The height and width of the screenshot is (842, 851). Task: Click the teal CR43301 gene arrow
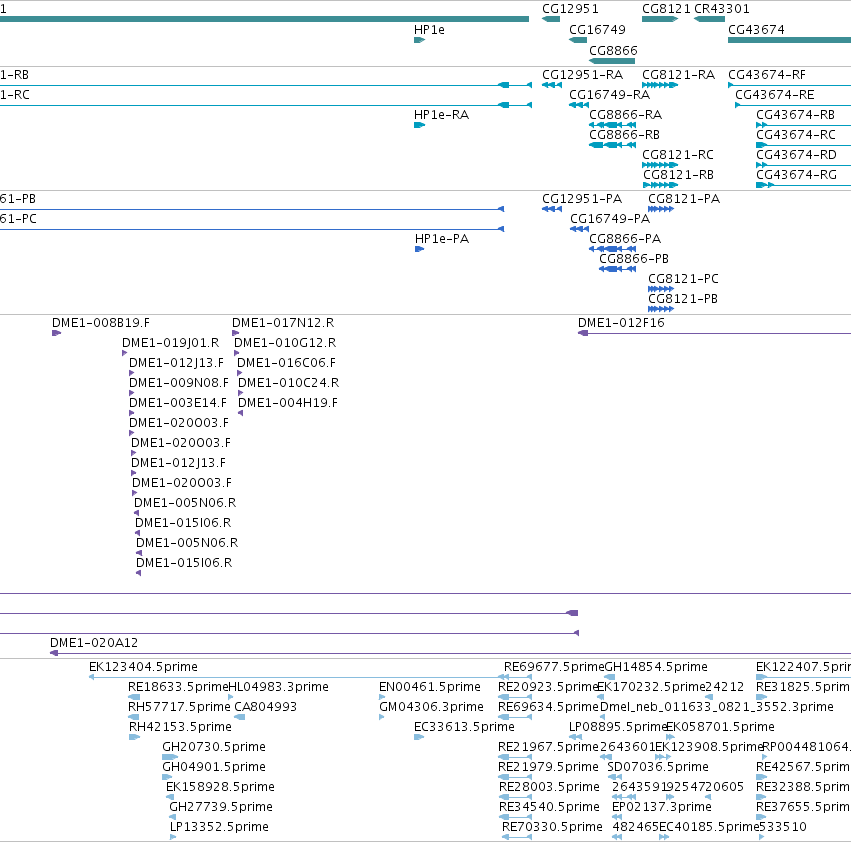pos(709,19)
